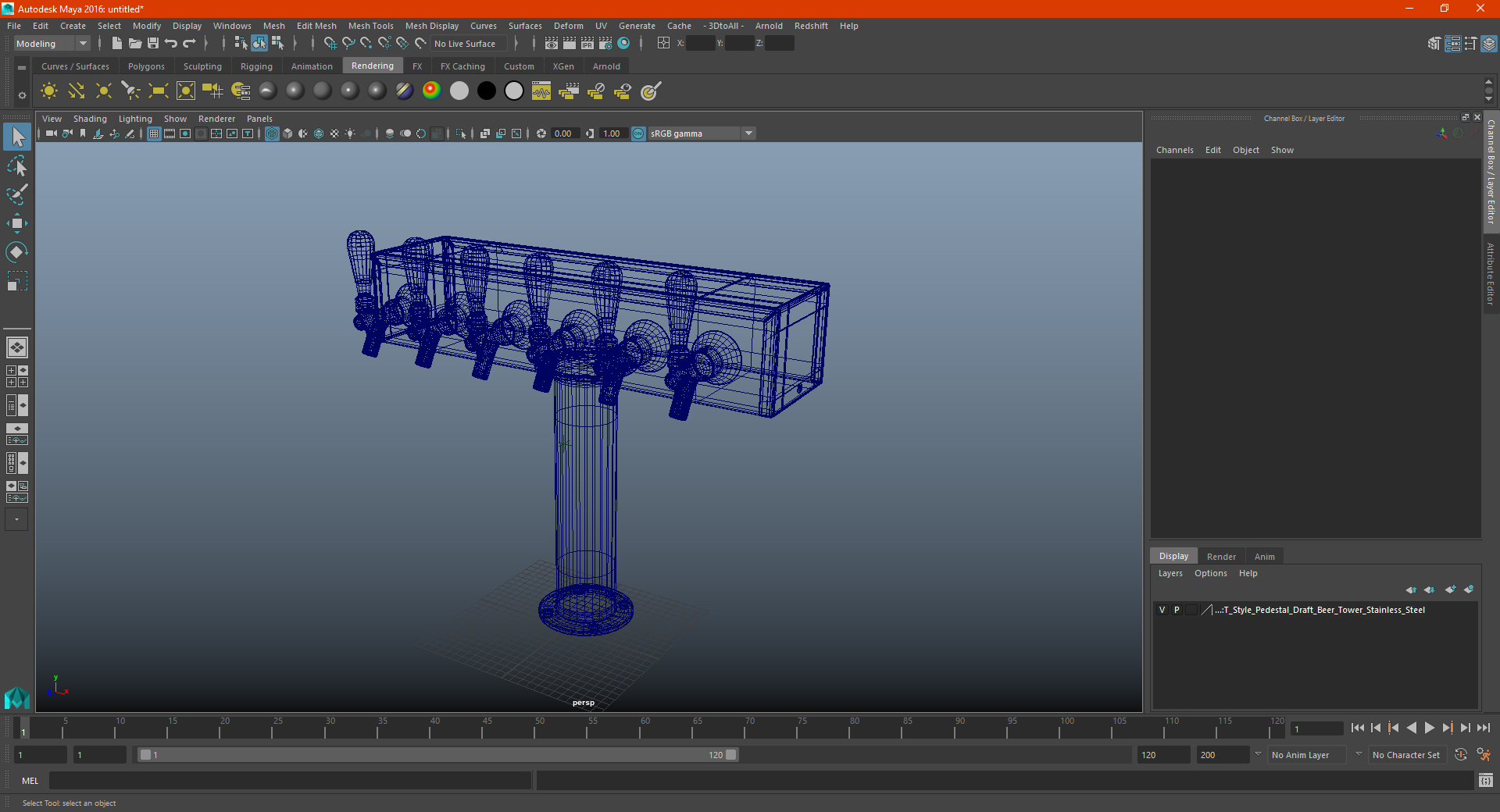Create a new empty display layer
The image size is (1500, 812).
click(x=1451, y=589)
